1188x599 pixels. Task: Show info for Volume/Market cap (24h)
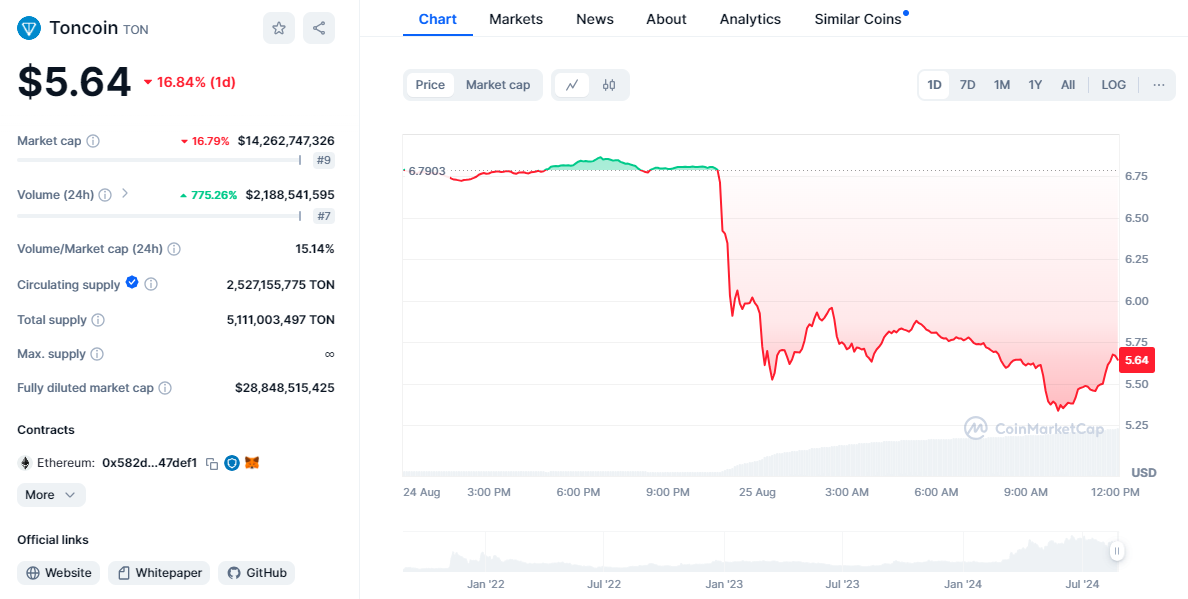coord(174,248)
